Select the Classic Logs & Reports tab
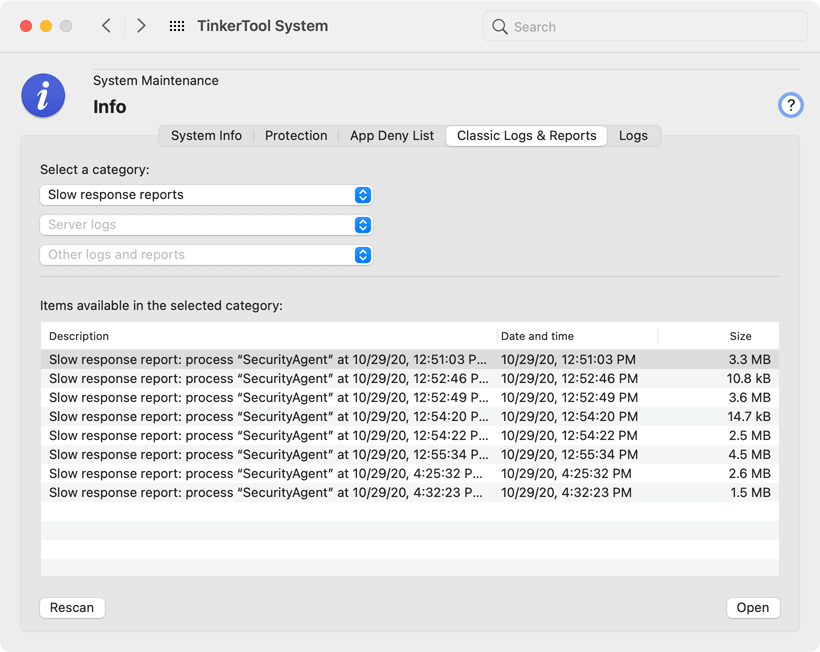 tap(526, 136)
